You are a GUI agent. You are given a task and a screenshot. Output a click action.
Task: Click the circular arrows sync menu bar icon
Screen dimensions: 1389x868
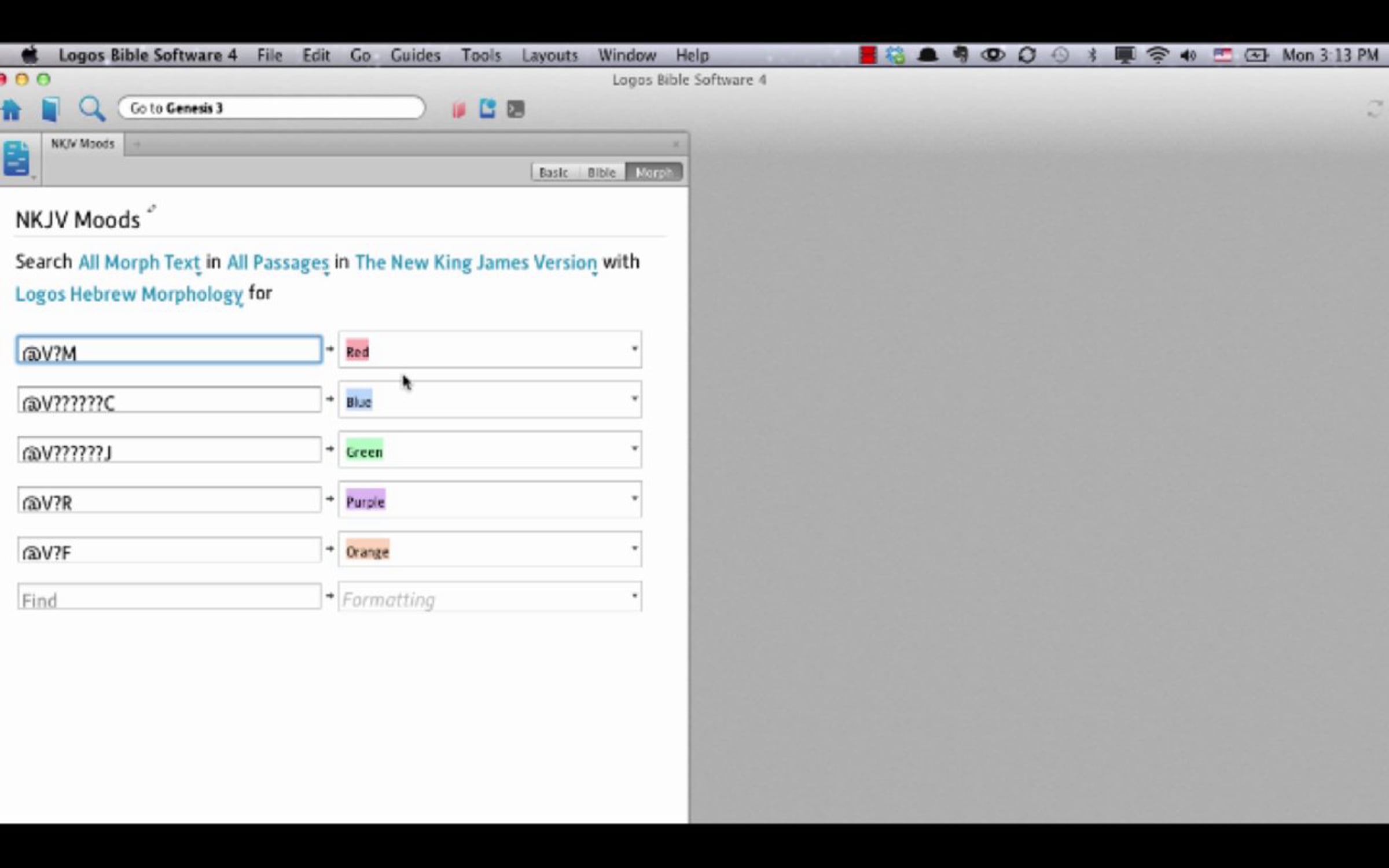[x=1027, y=56]
